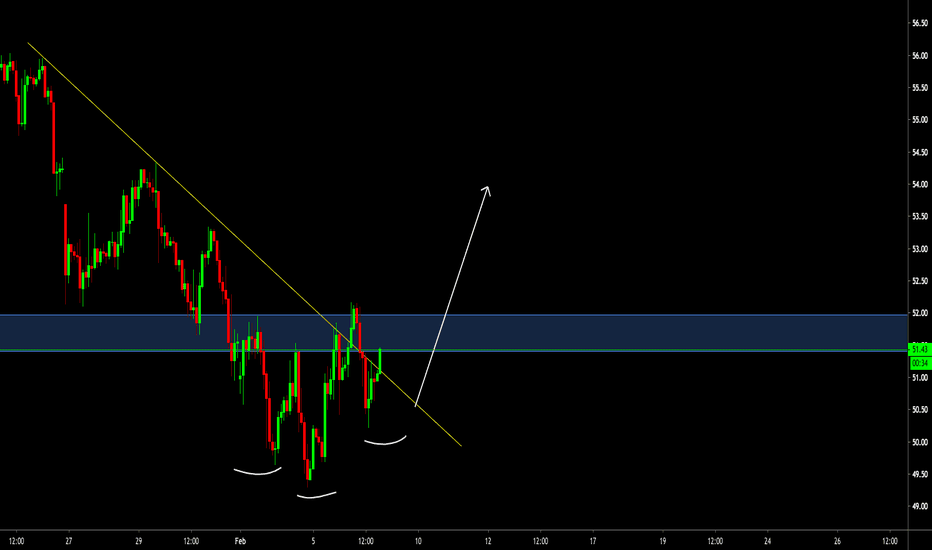Select the 19 date label on time axis
932x550 pixels.
pos(662,541)
